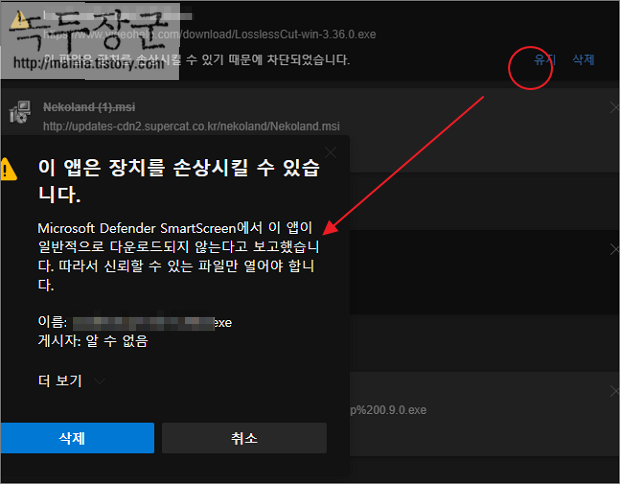Click the Nekoland.msi download URL
This screenshot has height=484, width=620.
tap(191, 126)
